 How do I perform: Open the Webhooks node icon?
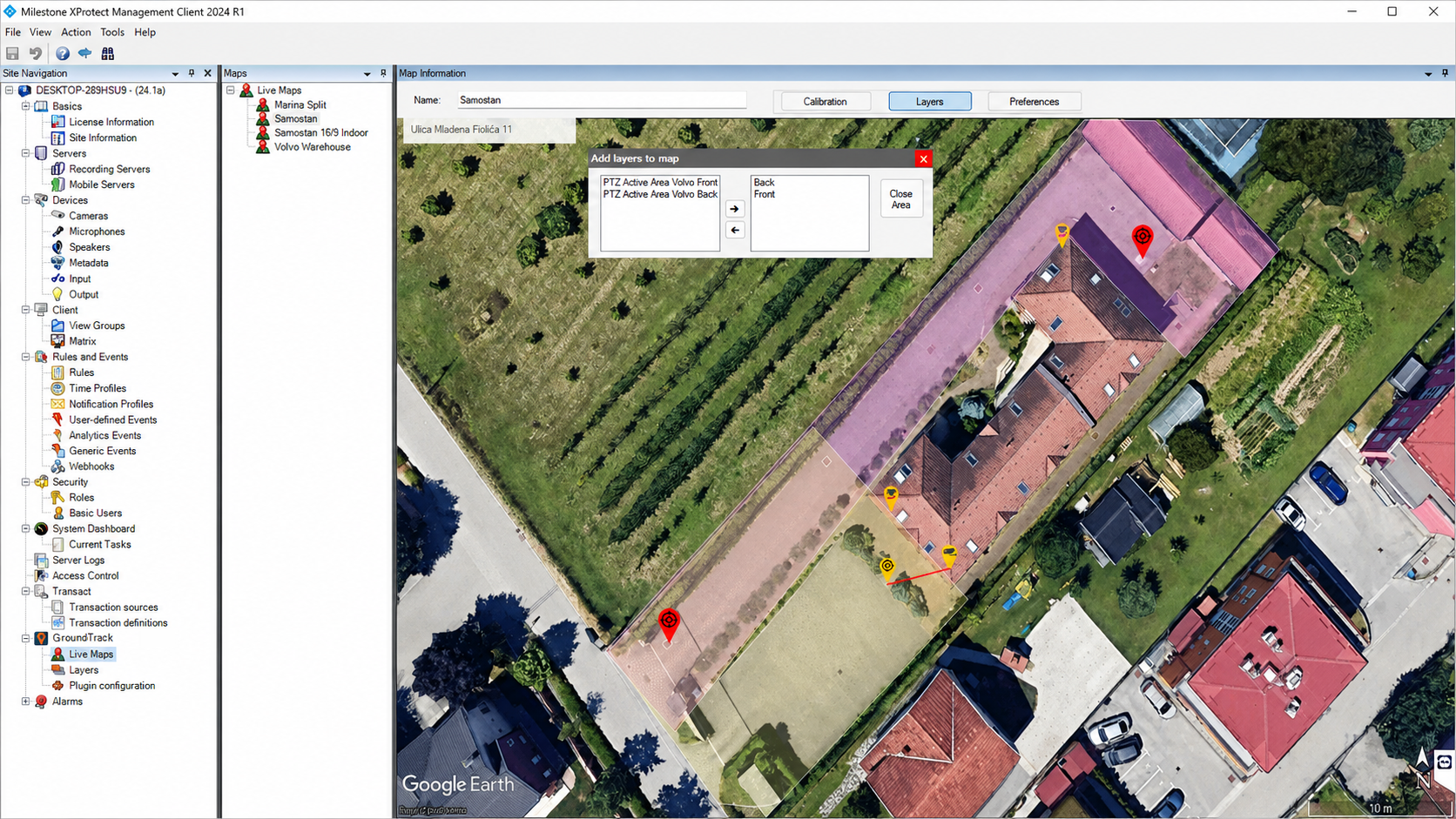coord(57,467)
